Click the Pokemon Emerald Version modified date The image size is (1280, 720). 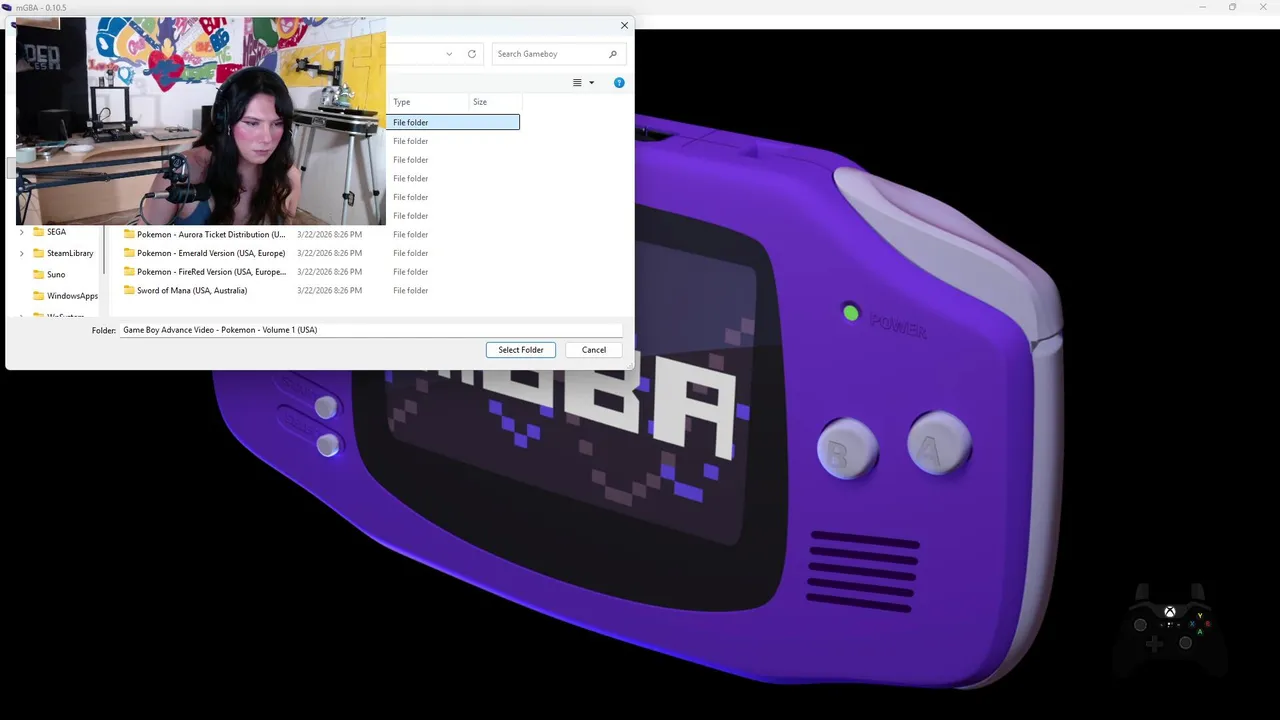tap(329, 253)
